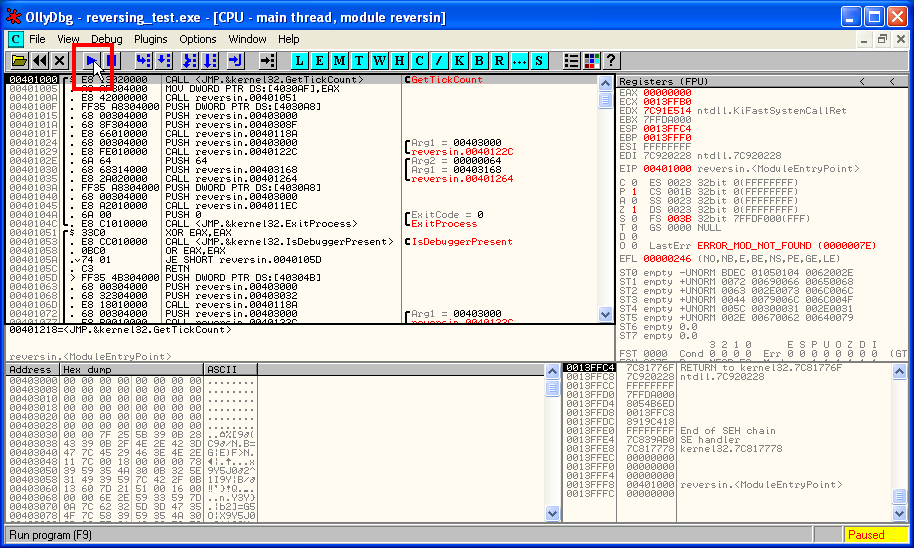Open Source window with S button
The width and height of the screenshot is (914, 548).
tap(539, 61)
